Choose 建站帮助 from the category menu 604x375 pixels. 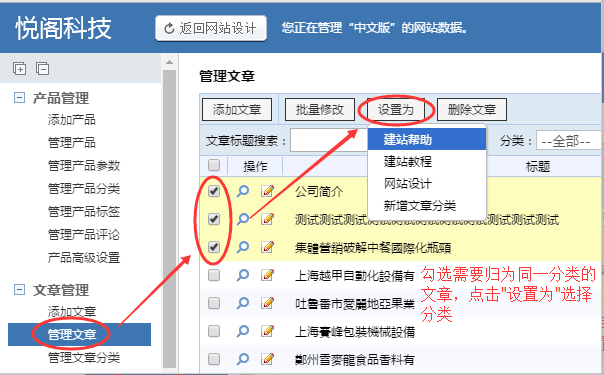pyautogui.click(x=427, y=139)
